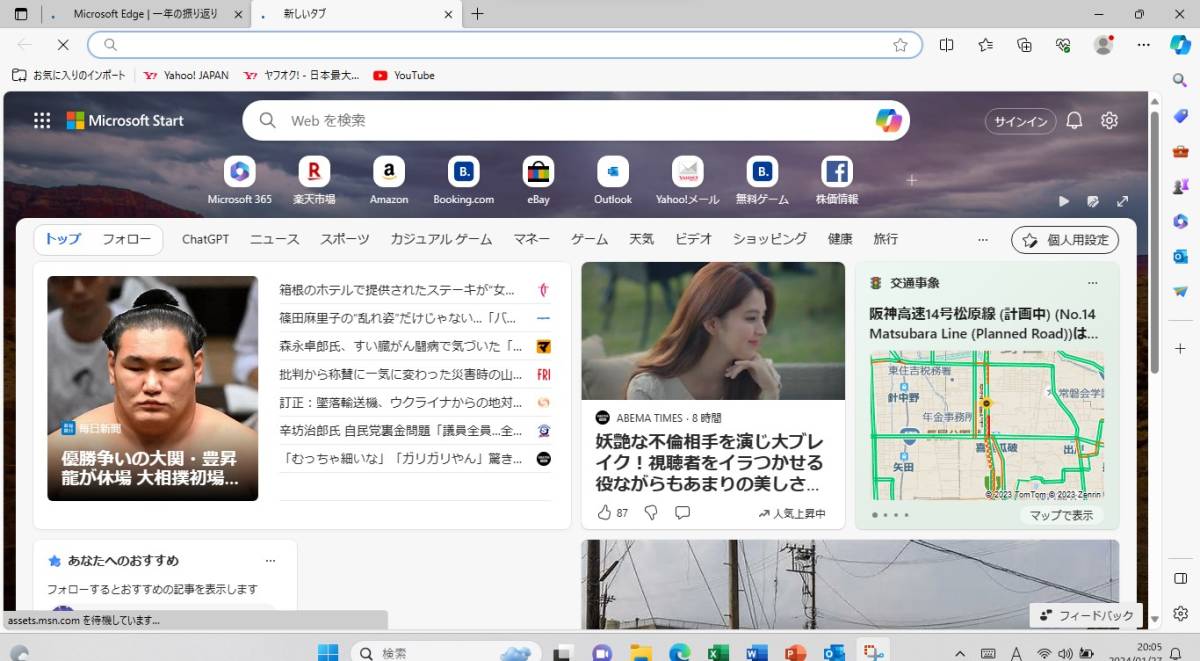Open the Favorites star icon
1200x661 pixels.
tap(985, 45)
